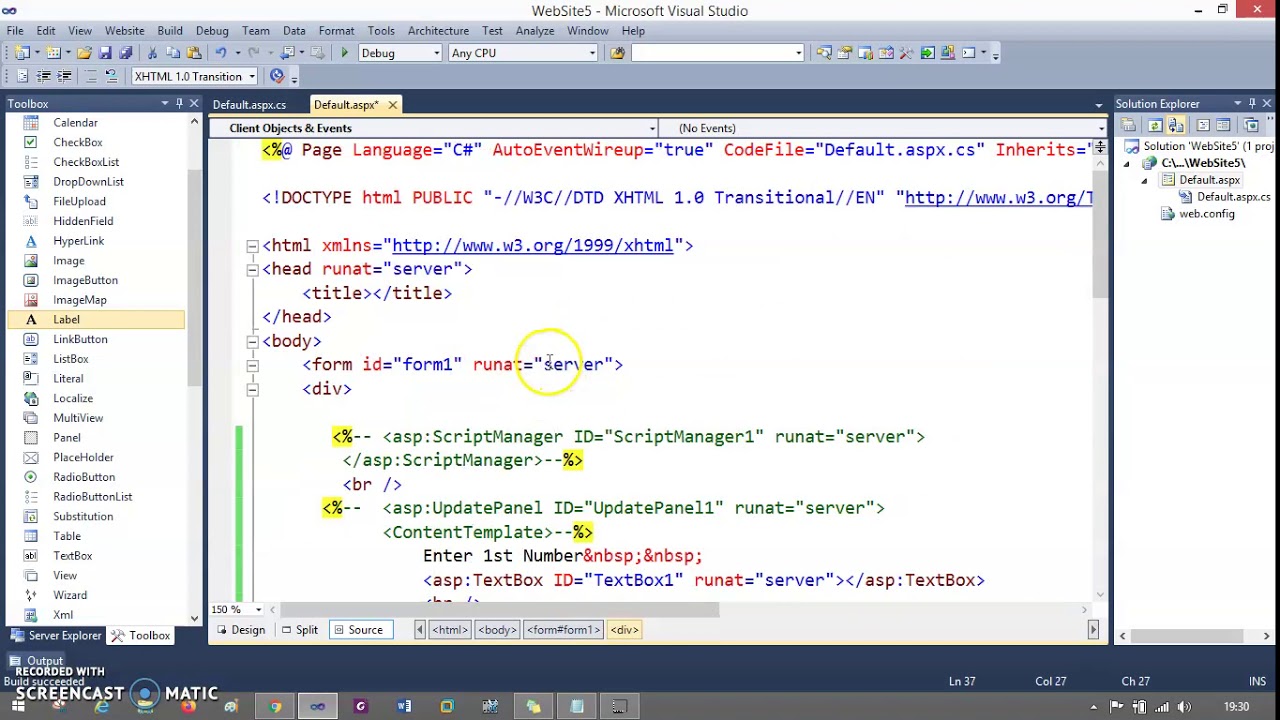
Task: Open the File menu
Action: [15, 31]
